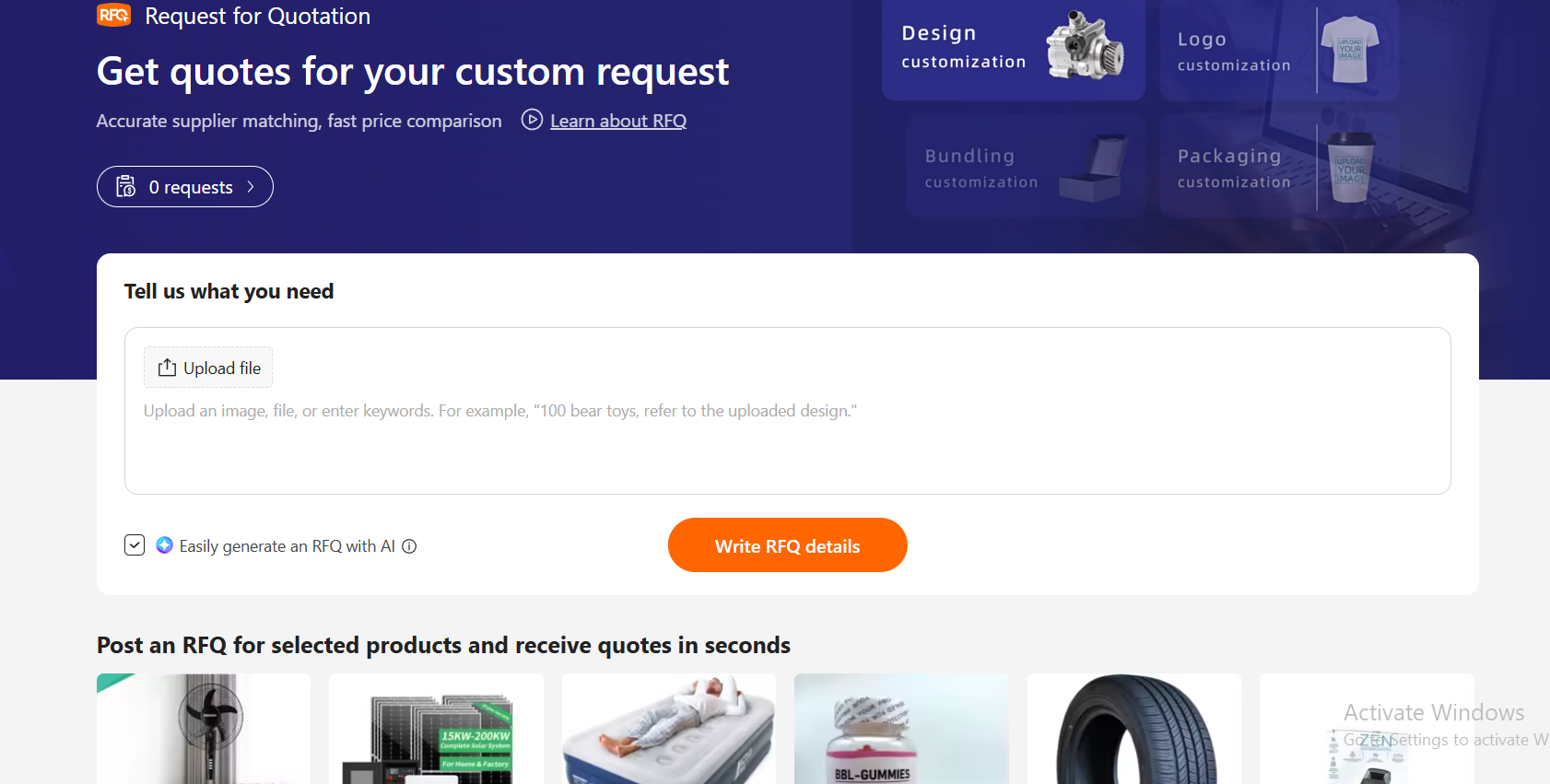The height and width of the screenshot is (784, 1550).
Task: Click the Upload file button
Action: tap(208, 368)
